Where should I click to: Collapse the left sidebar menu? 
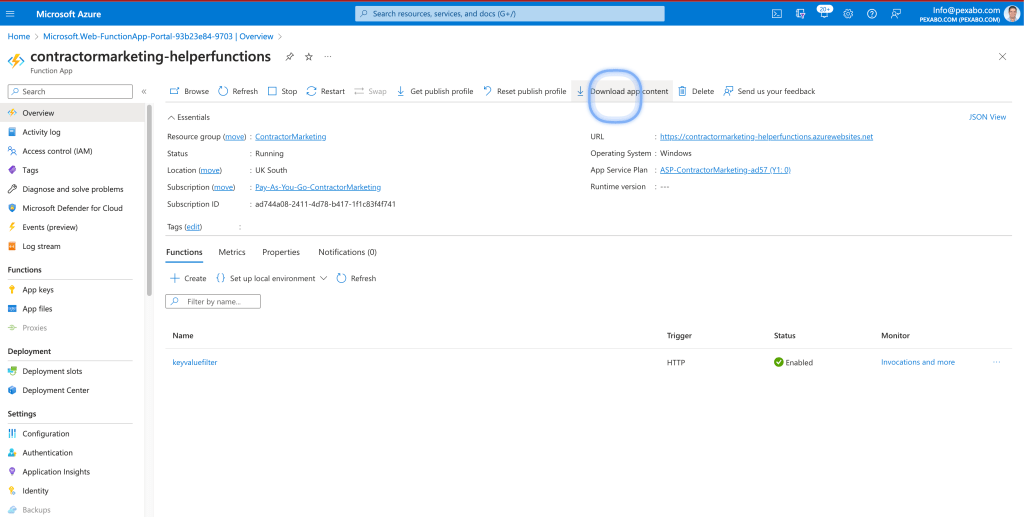(144, 91)
